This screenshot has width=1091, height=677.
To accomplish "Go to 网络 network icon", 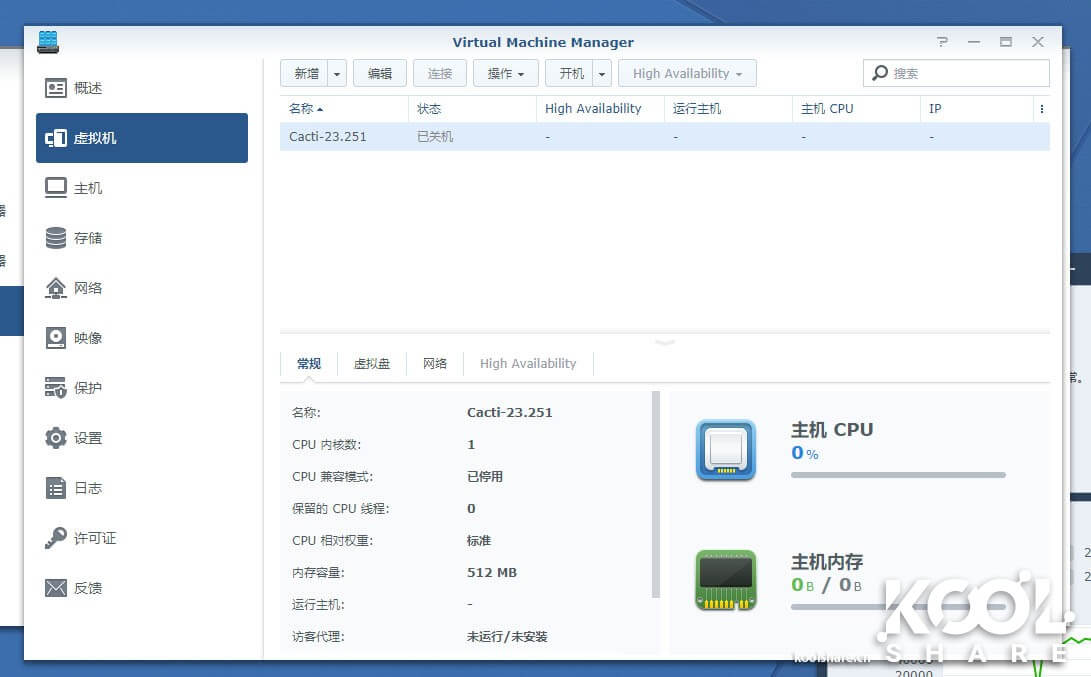I will click(x=56, y=288).
